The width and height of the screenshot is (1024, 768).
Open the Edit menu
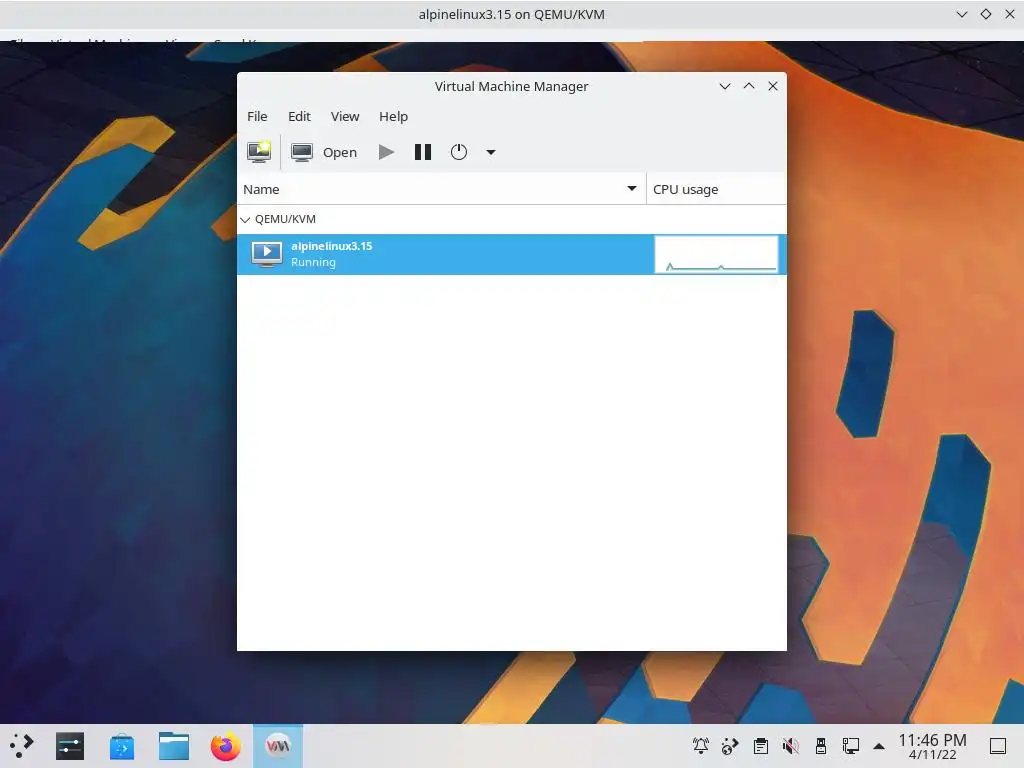tap(299, 116)
